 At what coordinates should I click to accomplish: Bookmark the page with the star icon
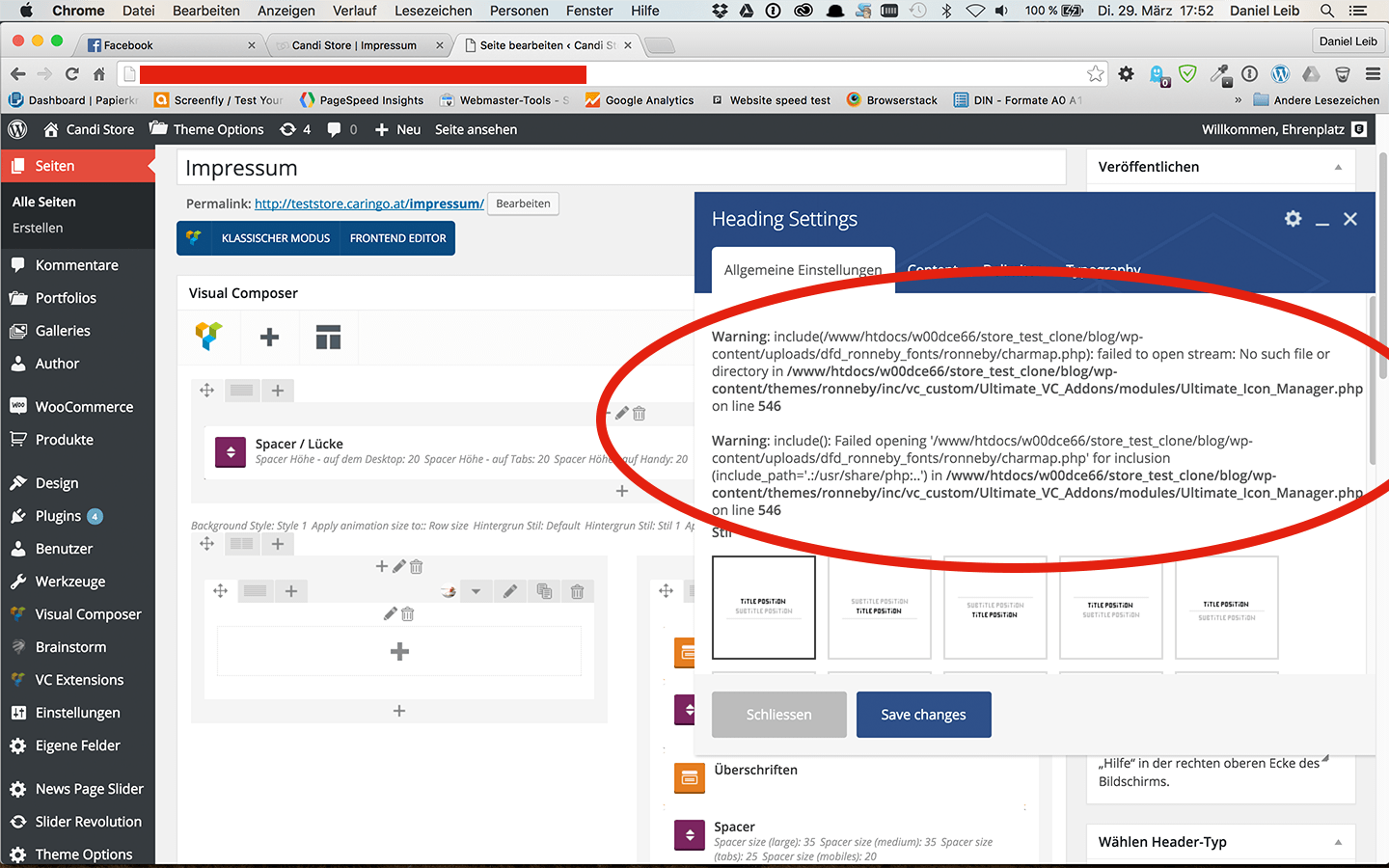click(x=1096, y=74)
